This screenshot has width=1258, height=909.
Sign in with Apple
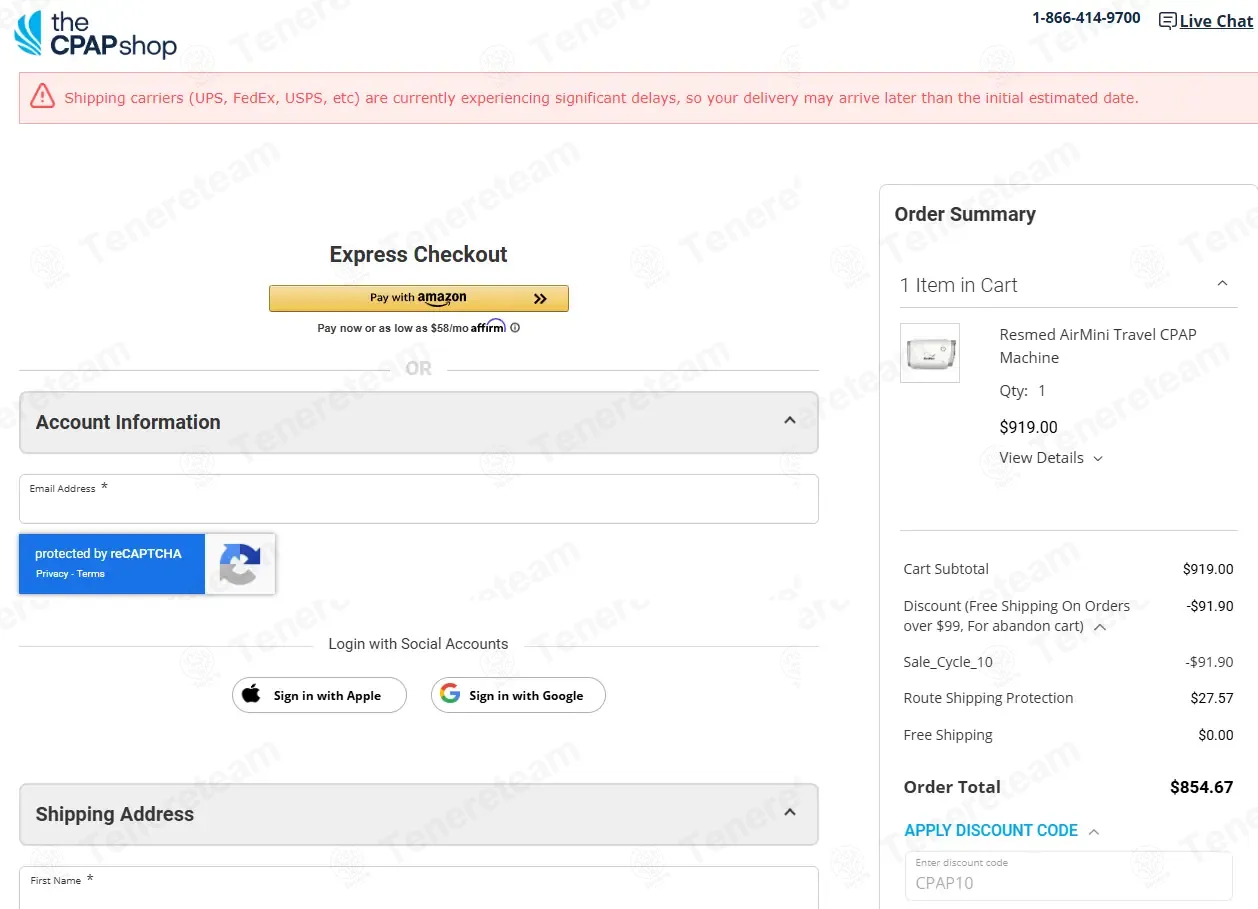click(x=319, y=696)
